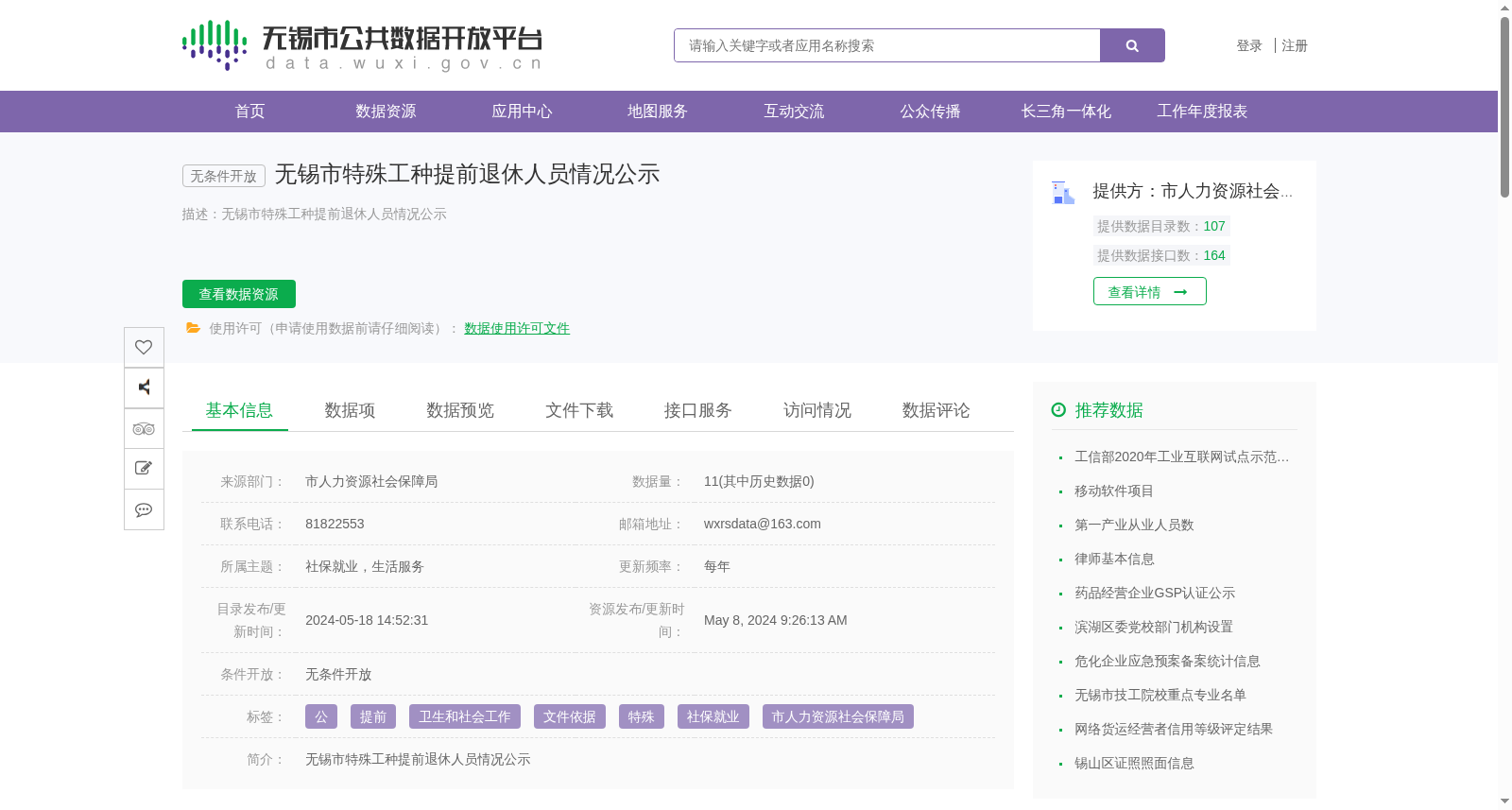The width and height of the screenshot is (1512, 810).
Task: Click the 文件依据 tag
Action: pyautogui.click(x=570, y=716)
